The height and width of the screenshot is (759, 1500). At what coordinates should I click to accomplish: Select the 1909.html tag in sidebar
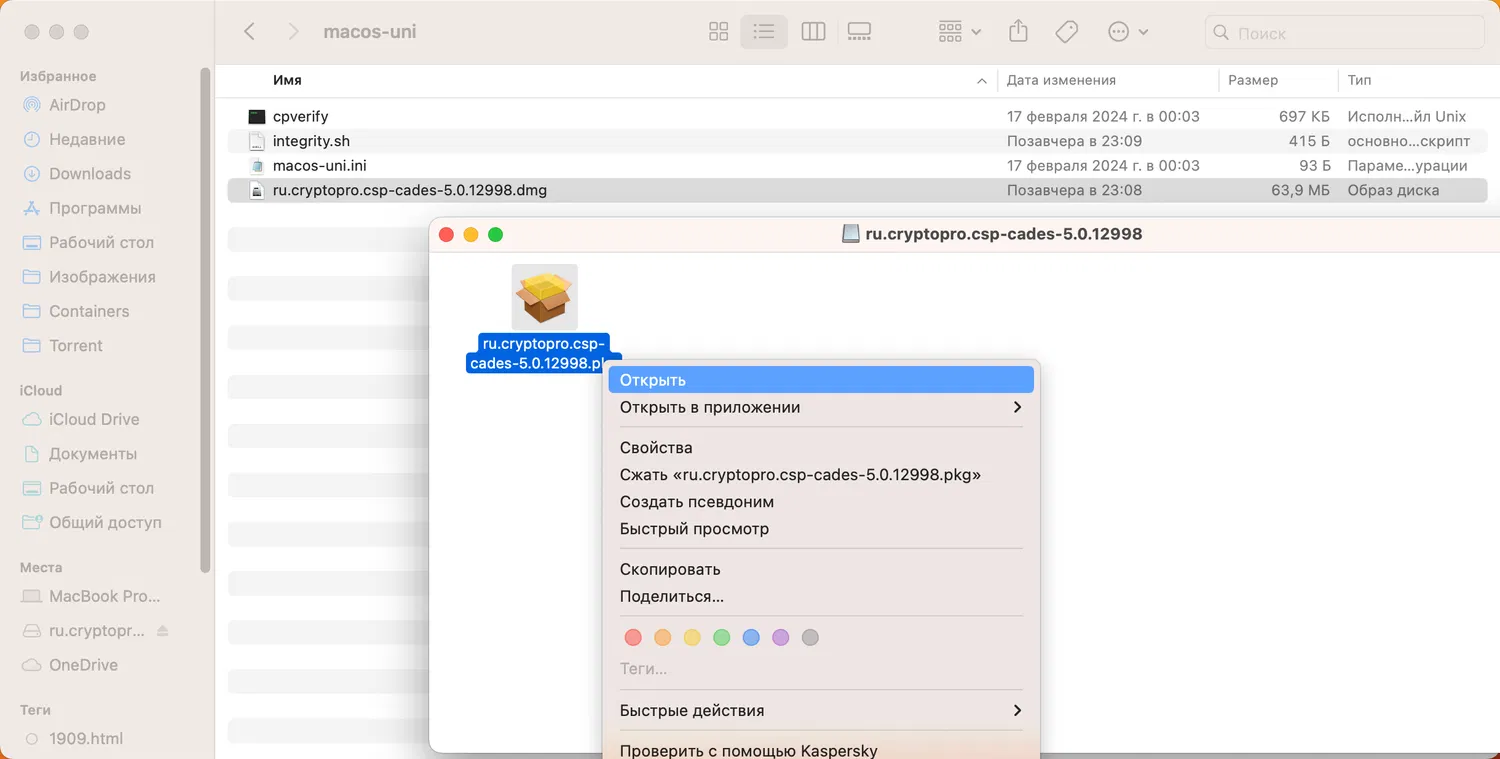click(x=86, y=739)
